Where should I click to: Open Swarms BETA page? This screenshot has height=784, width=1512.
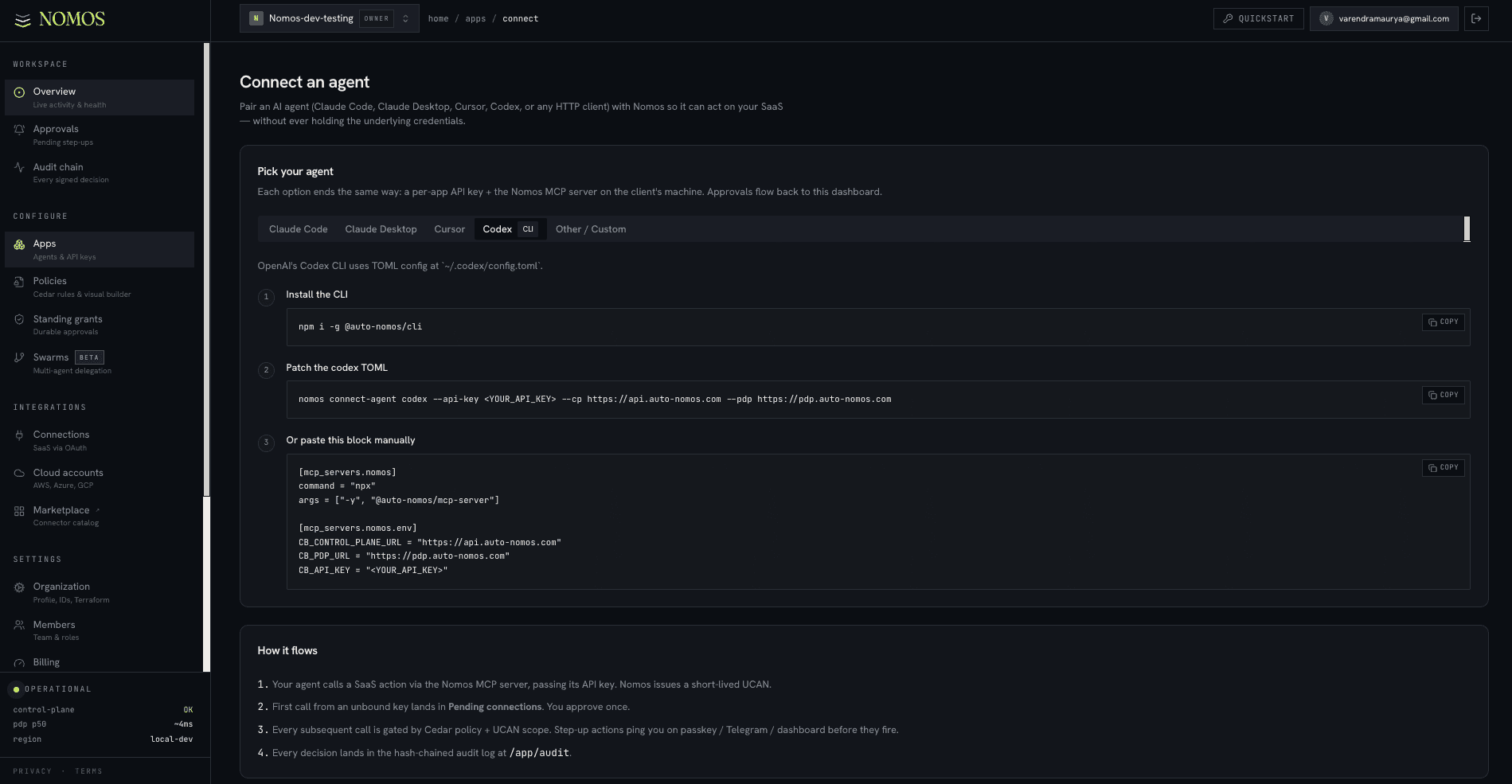point(100,363)
